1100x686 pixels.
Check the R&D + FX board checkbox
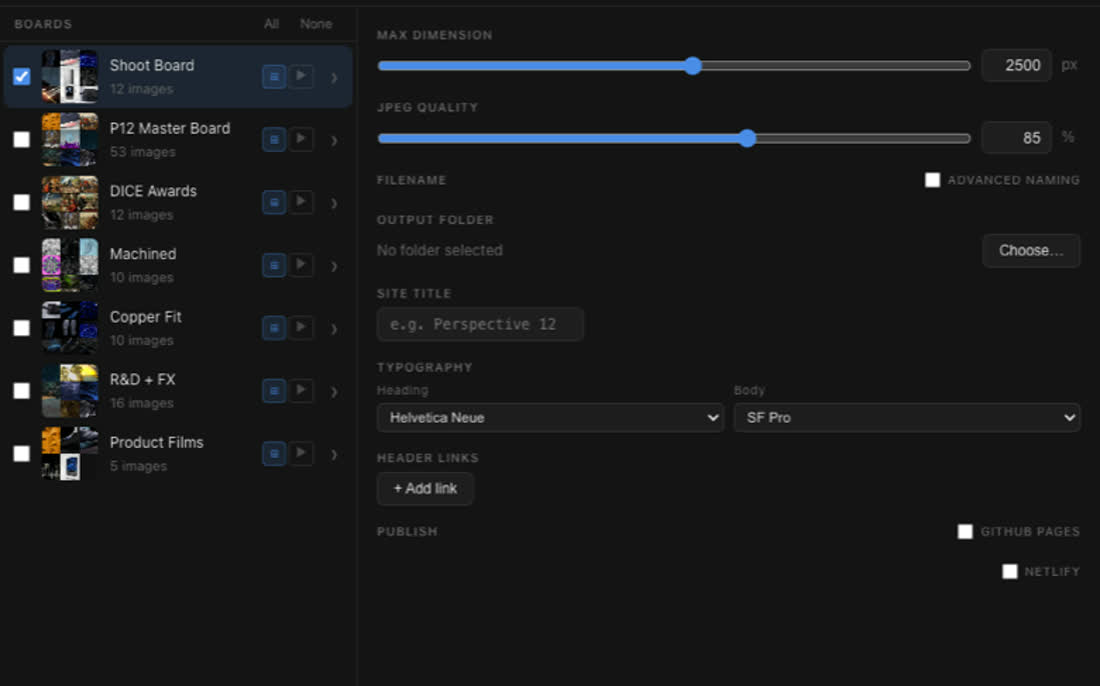[22, 391]
